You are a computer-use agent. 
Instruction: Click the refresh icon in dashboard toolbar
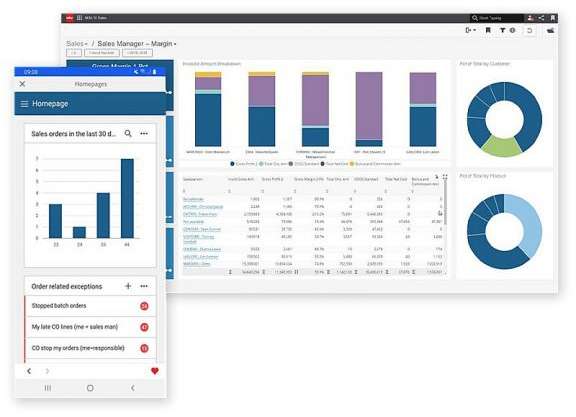point(529,30)
